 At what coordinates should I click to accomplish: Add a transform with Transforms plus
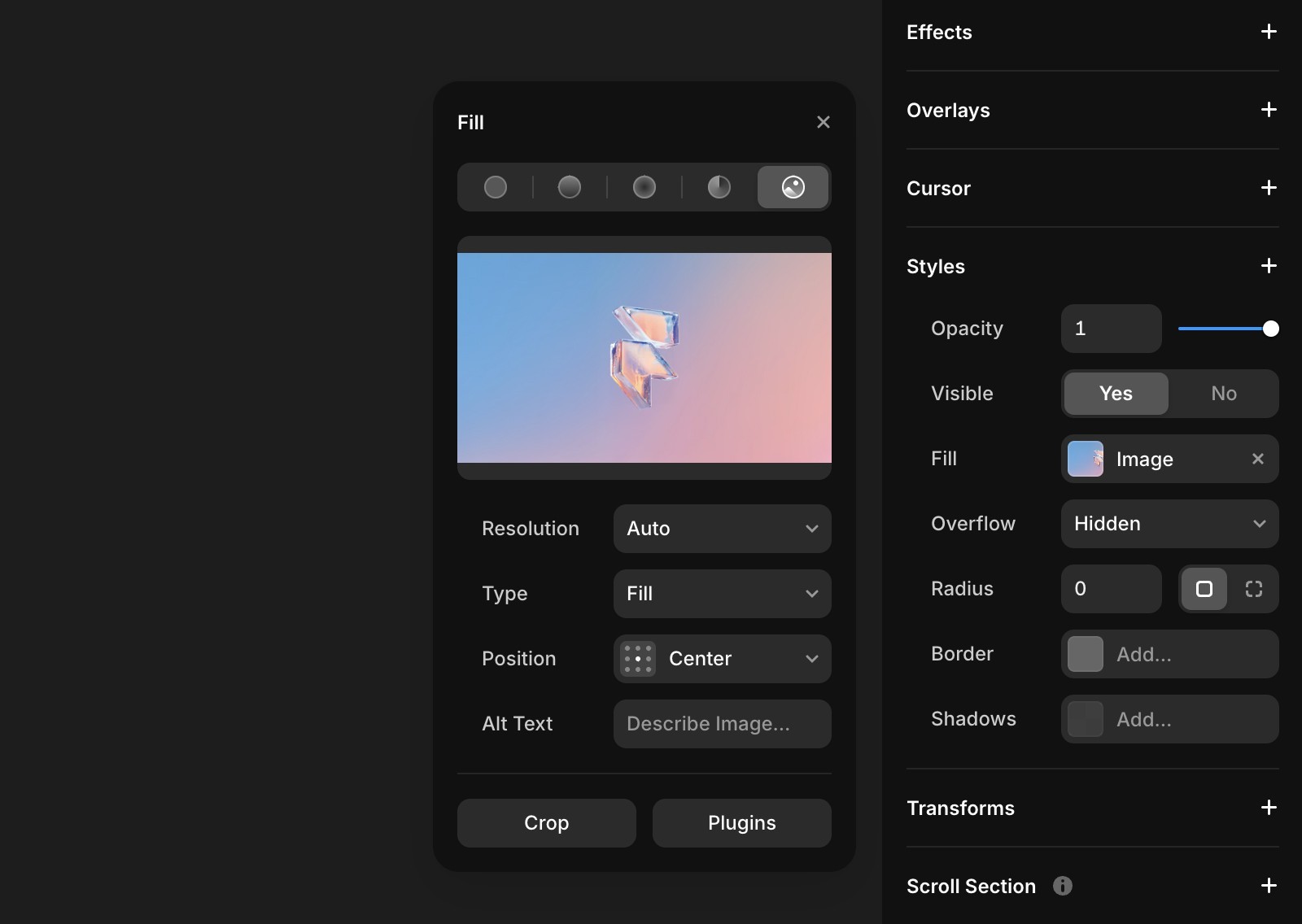tap(1269, 808)
